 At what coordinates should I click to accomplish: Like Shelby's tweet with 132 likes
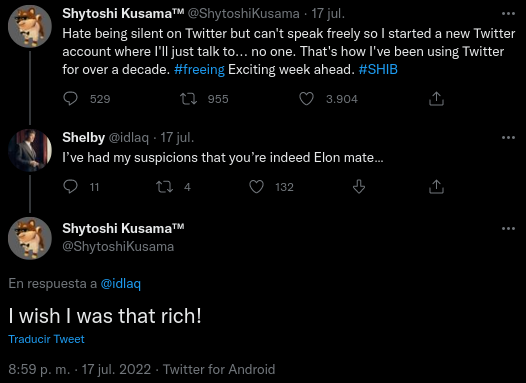click(256, 187)
